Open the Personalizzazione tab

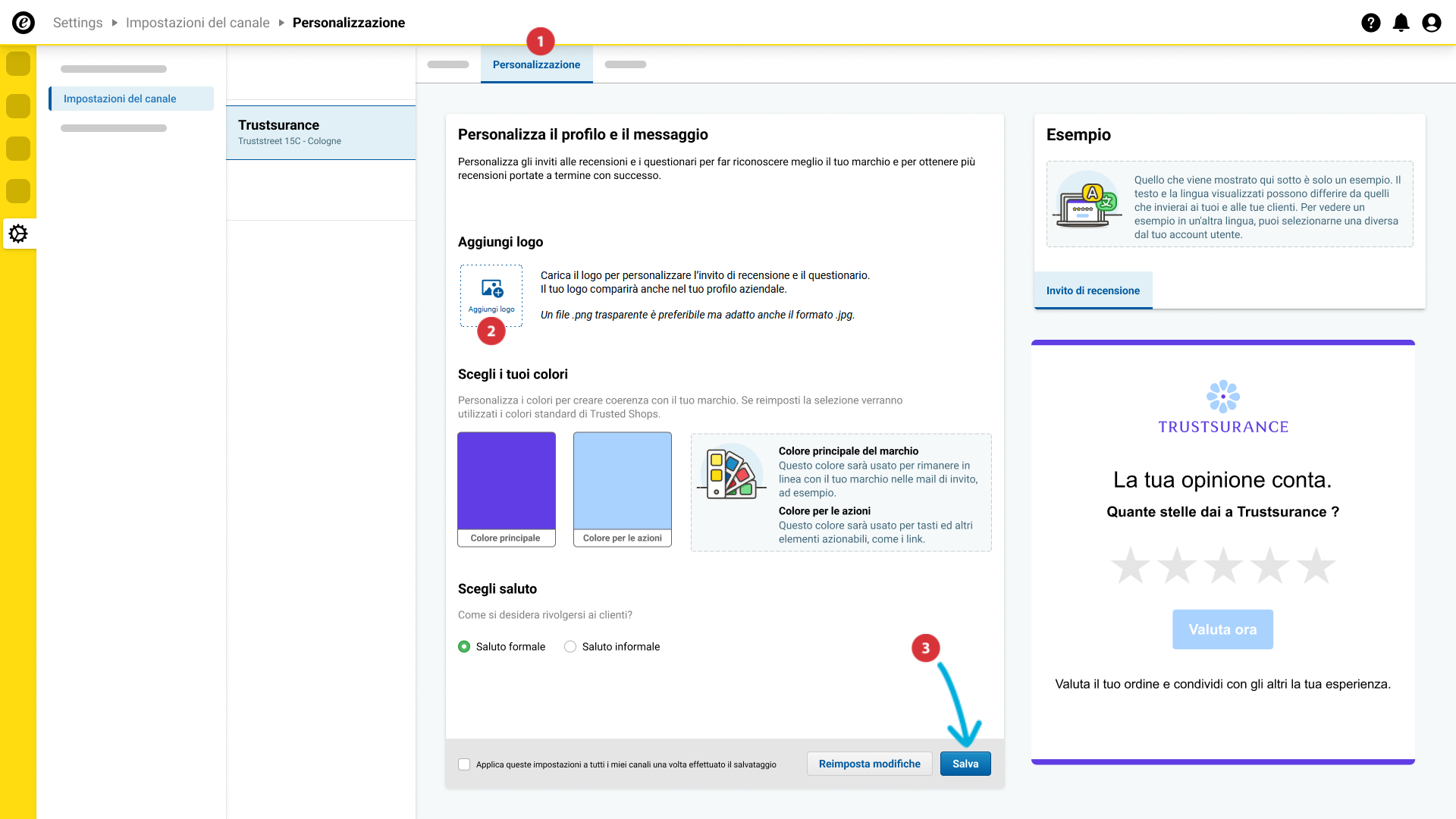tap(536, 64)
